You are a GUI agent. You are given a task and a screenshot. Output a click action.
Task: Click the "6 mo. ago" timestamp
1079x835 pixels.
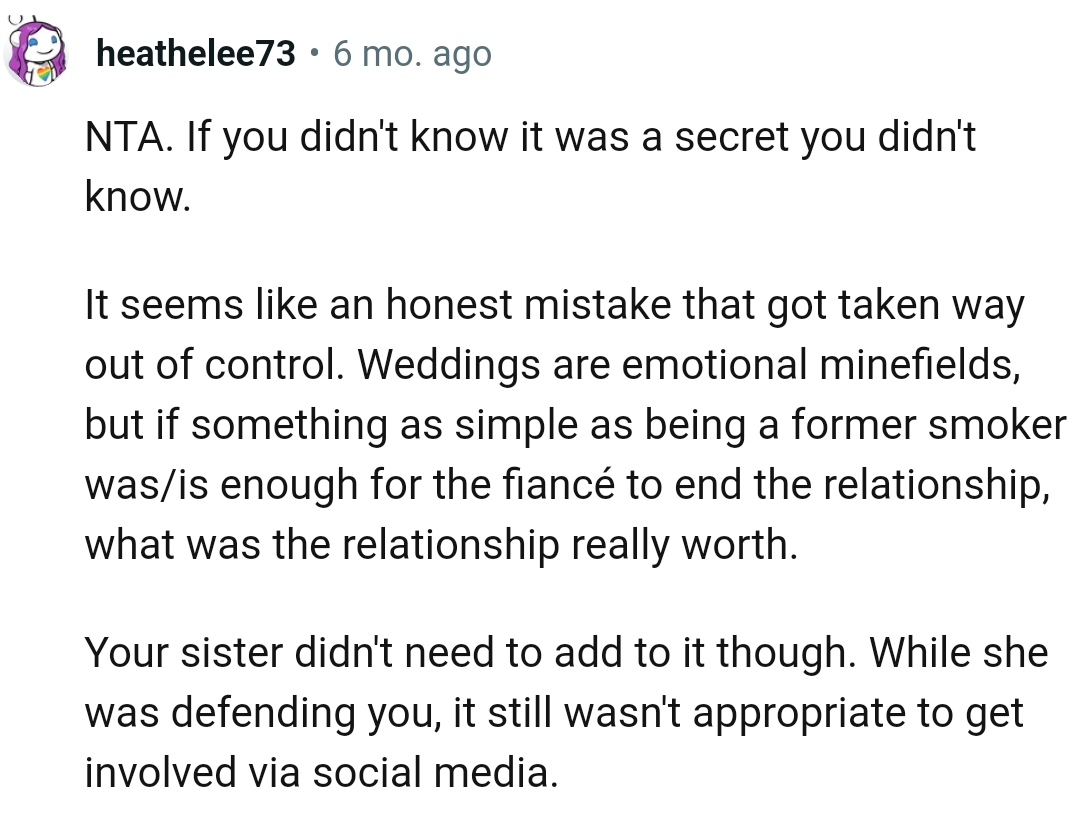click(x=412, y=53)
